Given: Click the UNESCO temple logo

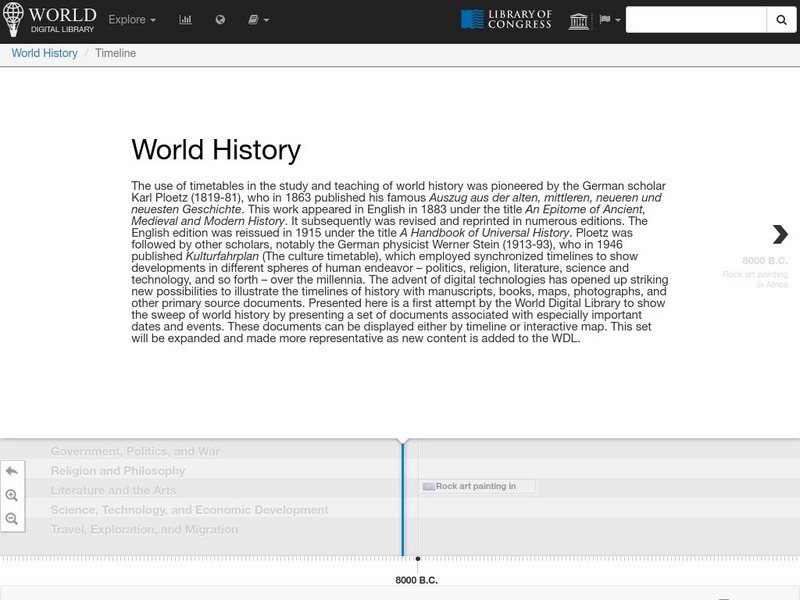Looking at the screenshot, I should click(x=579, y=20).
